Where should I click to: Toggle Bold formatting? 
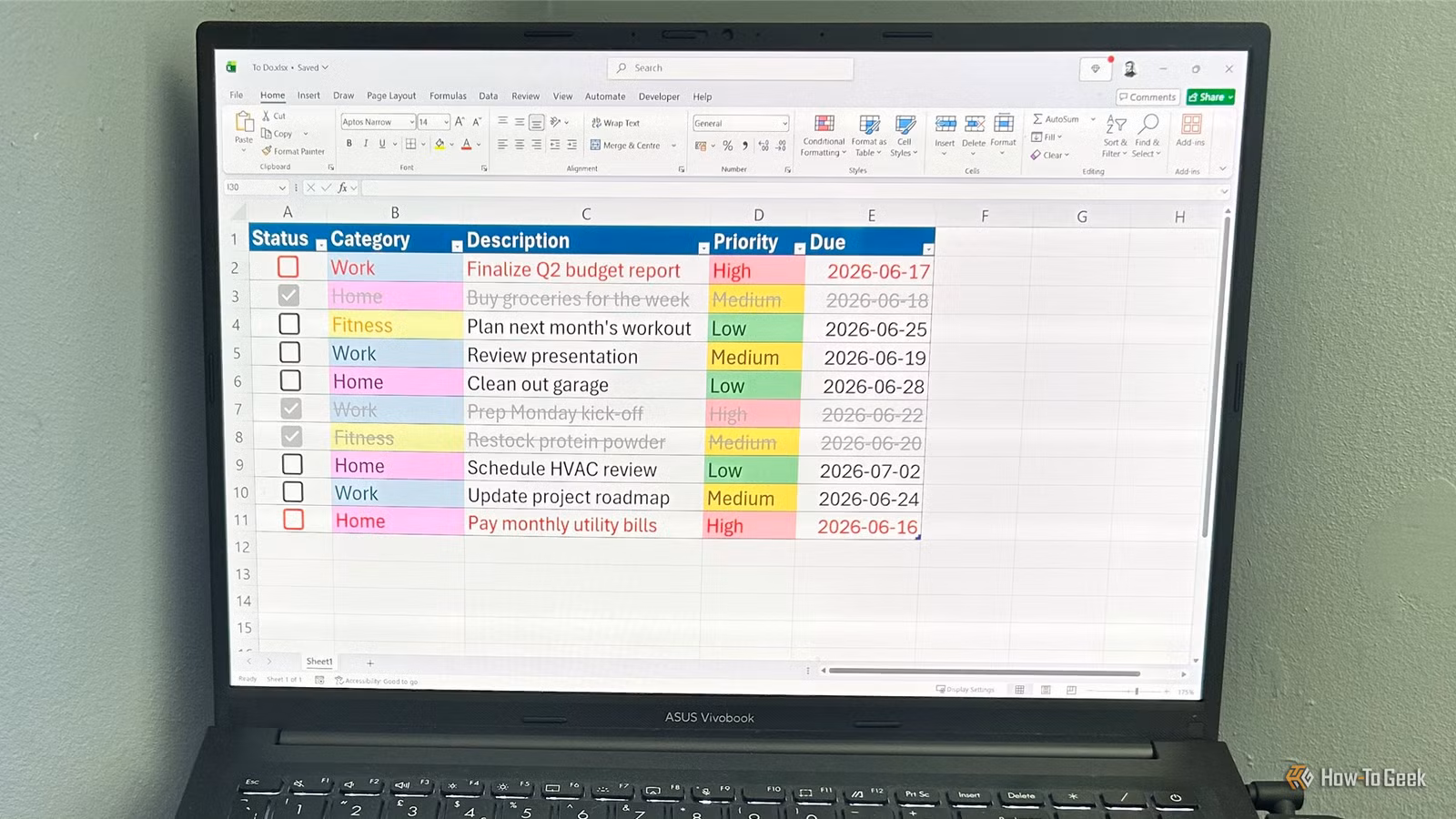pyautogui.click(x=349, y=144)
